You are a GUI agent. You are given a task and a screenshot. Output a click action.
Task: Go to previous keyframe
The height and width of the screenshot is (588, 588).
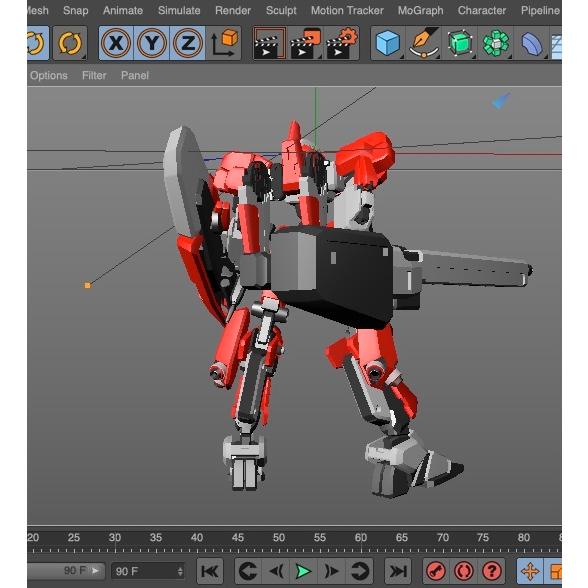[248, 571]
